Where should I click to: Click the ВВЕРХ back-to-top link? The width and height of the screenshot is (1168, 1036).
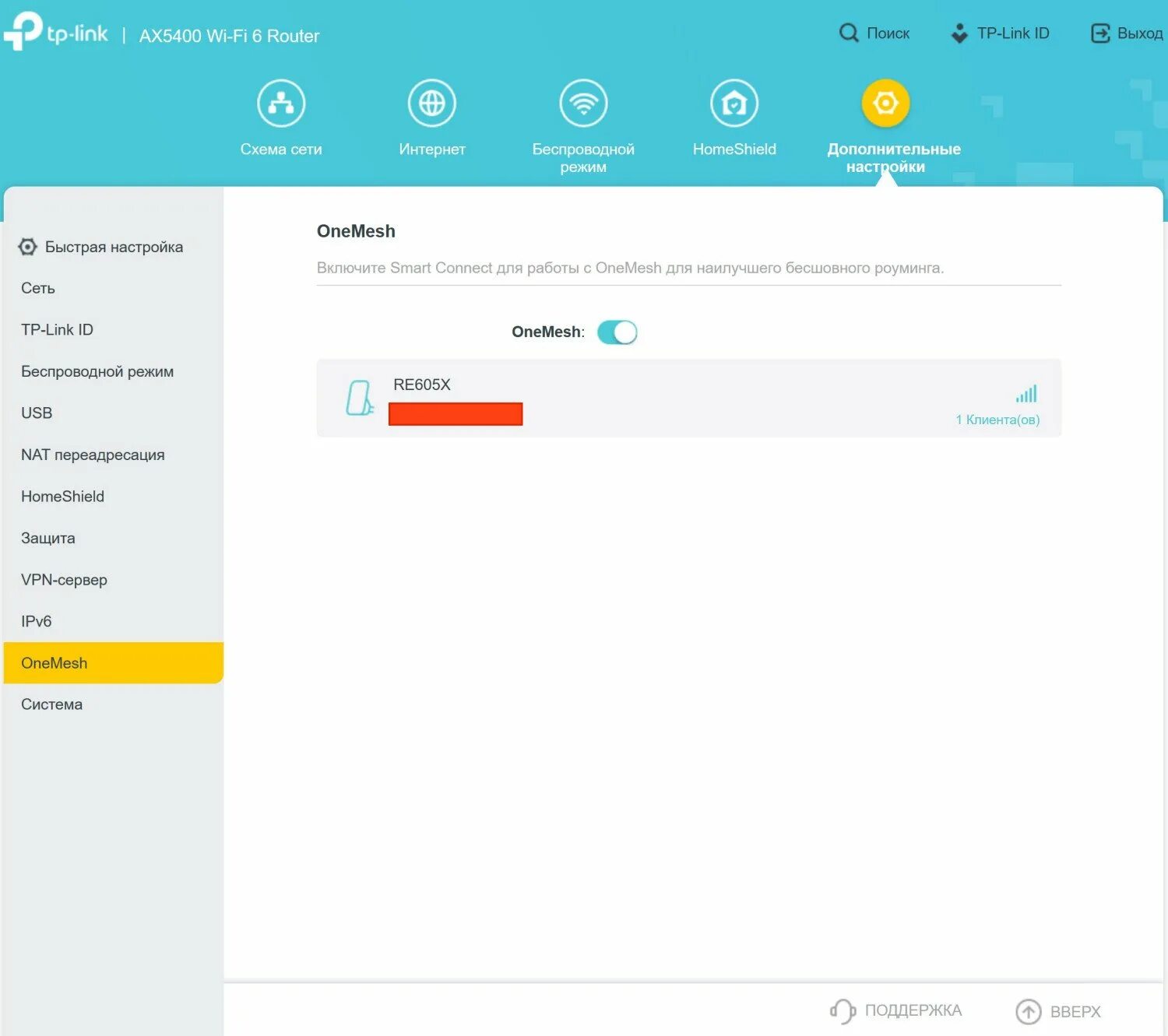coord(1075,1012)
